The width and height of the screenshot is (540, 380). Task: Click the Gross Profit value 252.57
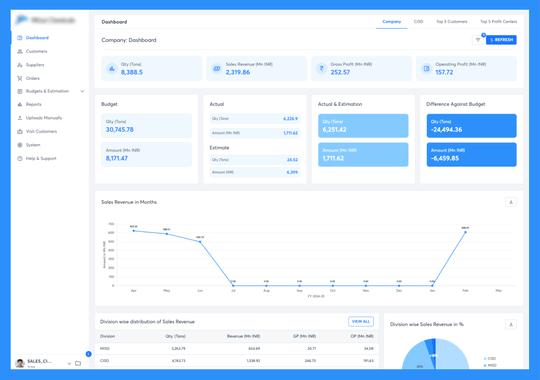(x=340, y=72)
